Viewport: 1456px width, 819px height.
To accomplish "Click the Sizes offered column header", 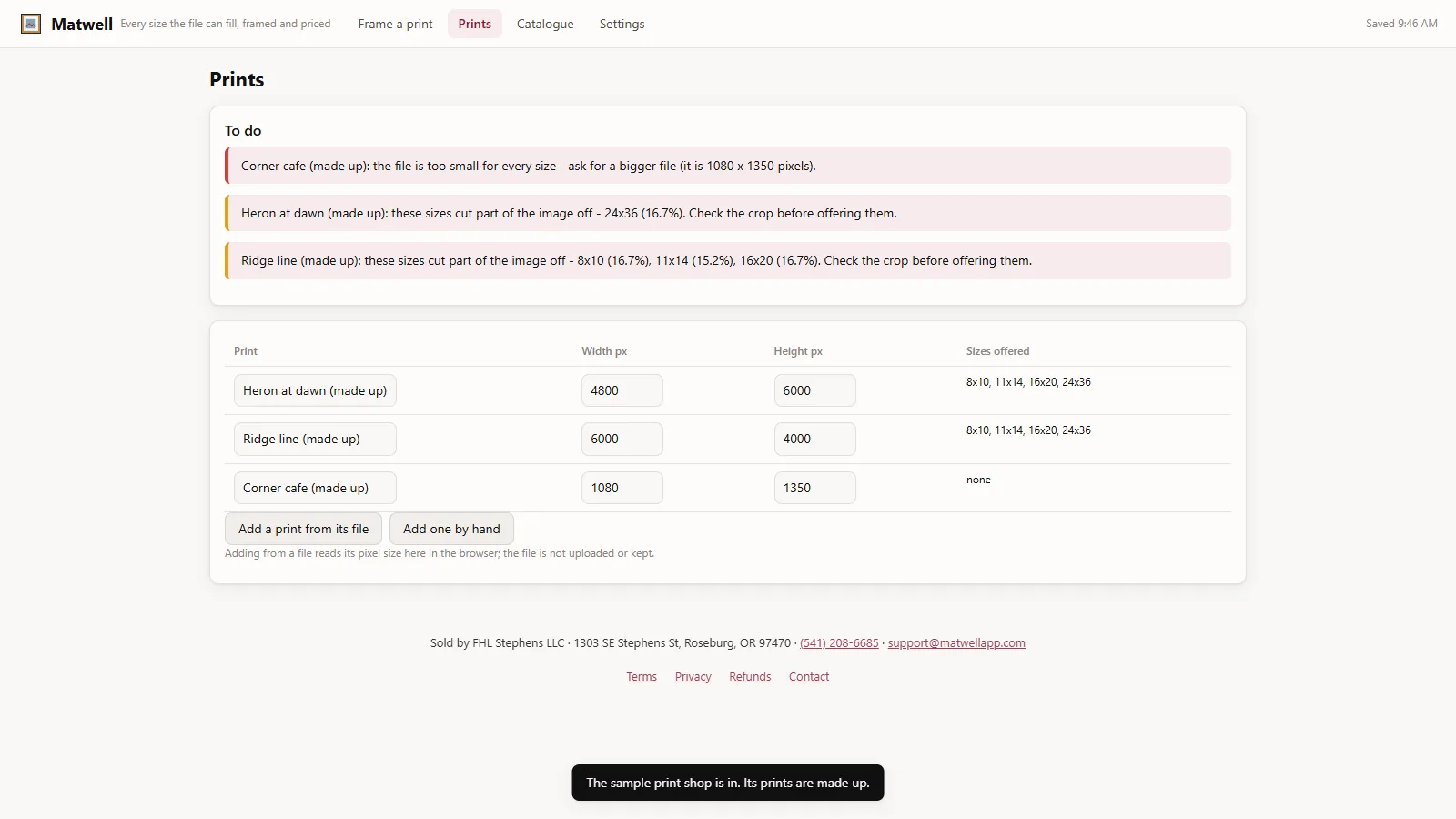I will click(997, 351).
